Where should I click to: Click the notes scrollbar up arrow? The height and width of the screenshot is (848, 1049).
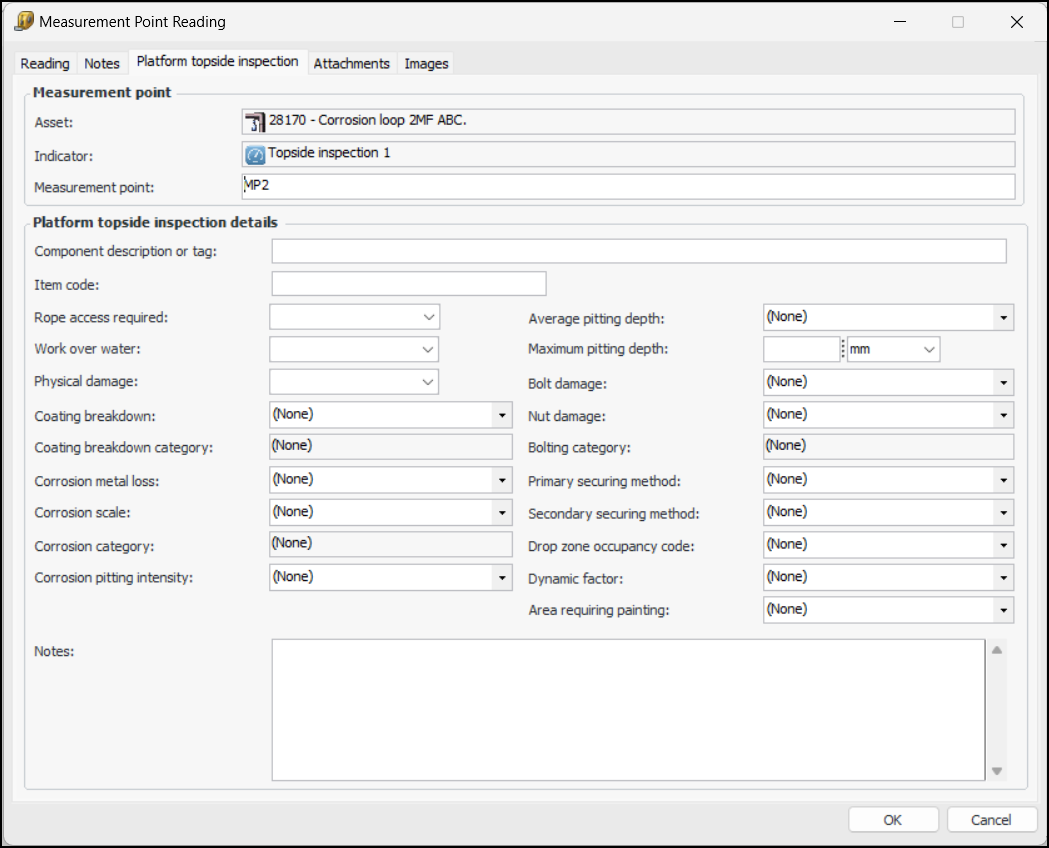point(996,651)
